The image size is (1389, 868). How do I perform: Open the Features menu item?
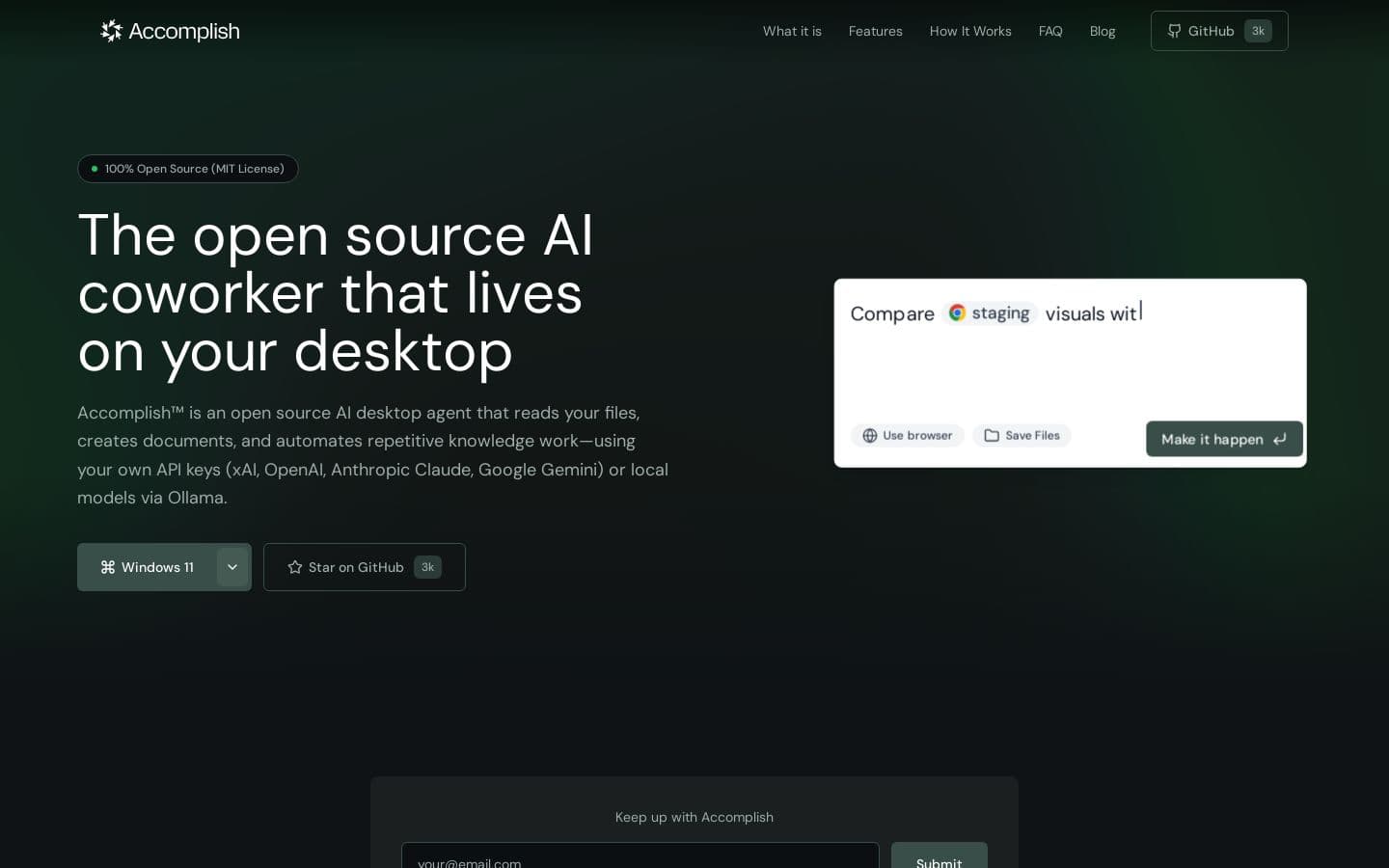pyautogui.click(x=875, y=31)
